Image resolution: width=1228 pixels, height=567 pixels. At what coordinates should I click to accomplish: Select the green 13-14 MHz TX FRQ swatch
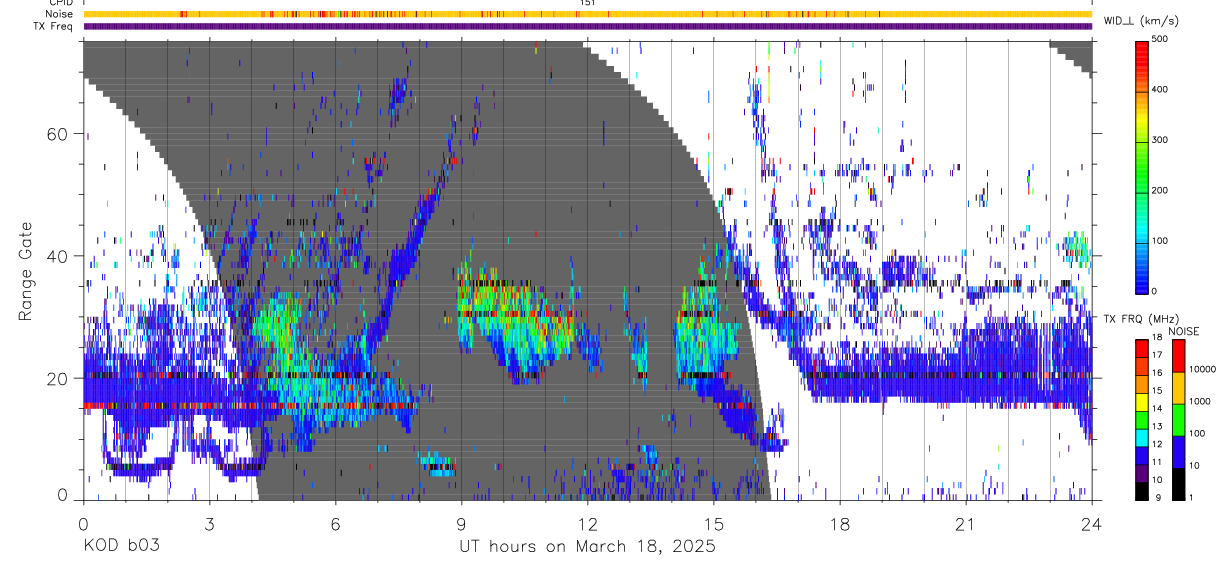[1142, 418]
